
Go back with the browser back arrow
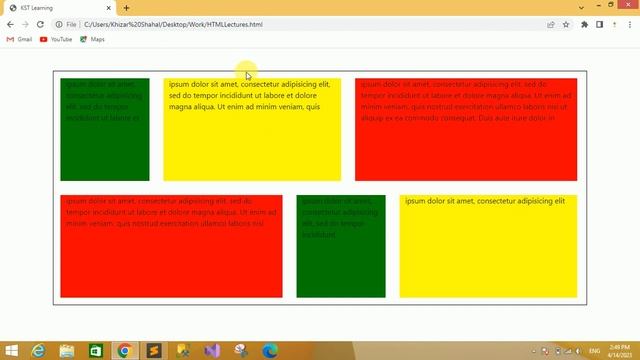click(x=10, y=24)
